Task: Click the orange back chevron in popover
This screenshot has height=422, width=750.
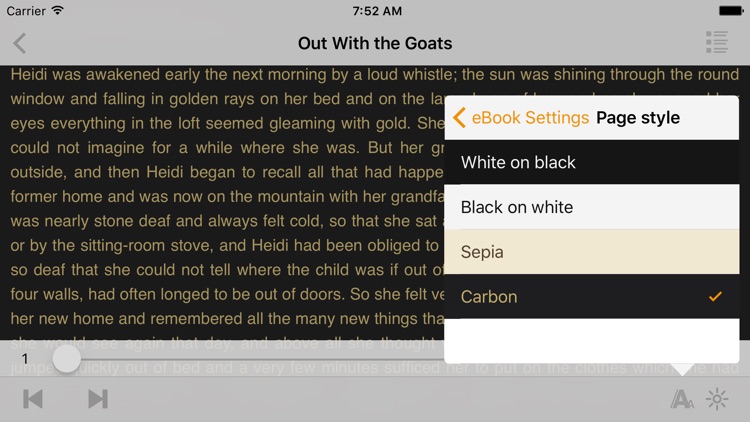Action: tap(459, 117)
